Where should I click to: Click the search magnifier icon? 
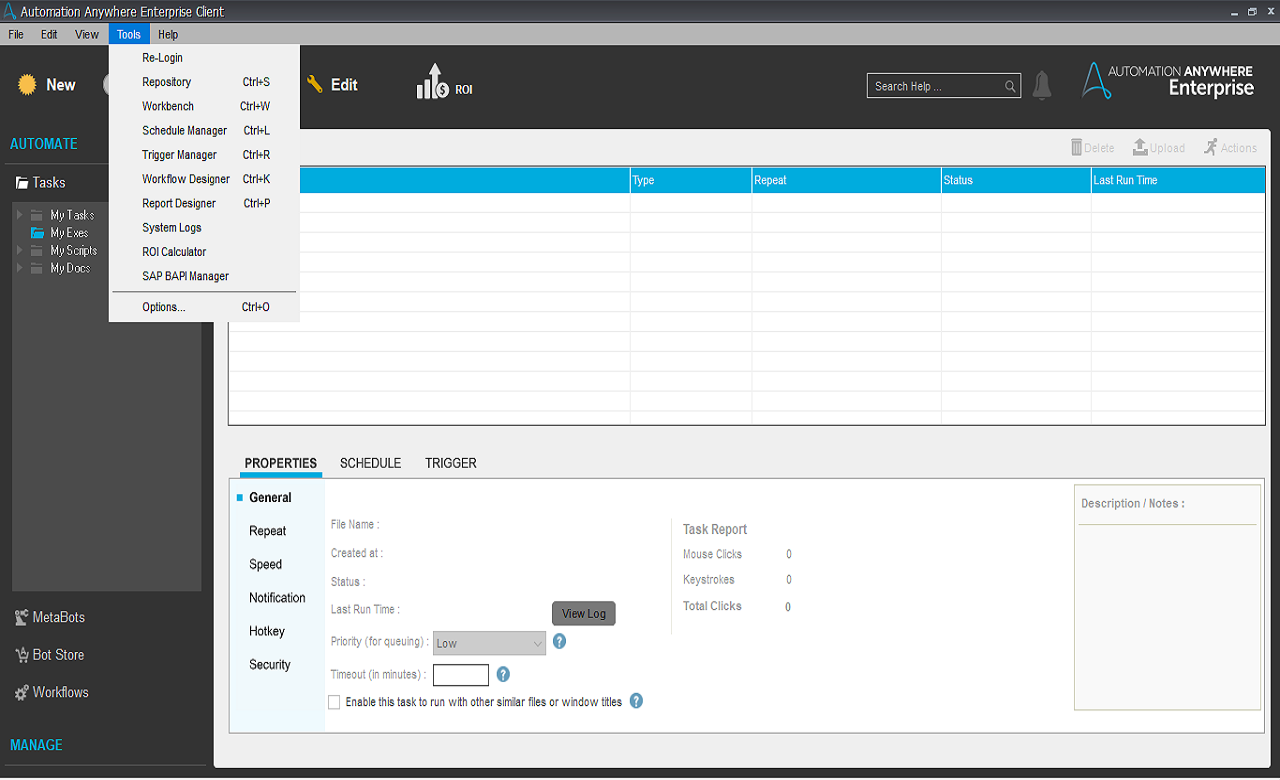(x=1010, y=87)
